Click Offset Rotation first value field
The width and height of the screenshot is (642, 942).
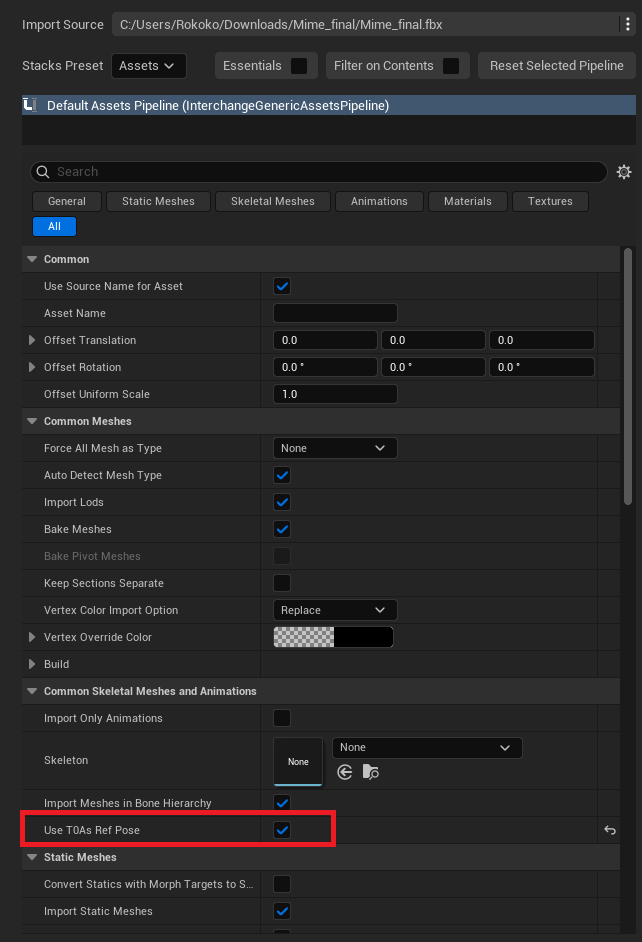[x=325, y=367]
